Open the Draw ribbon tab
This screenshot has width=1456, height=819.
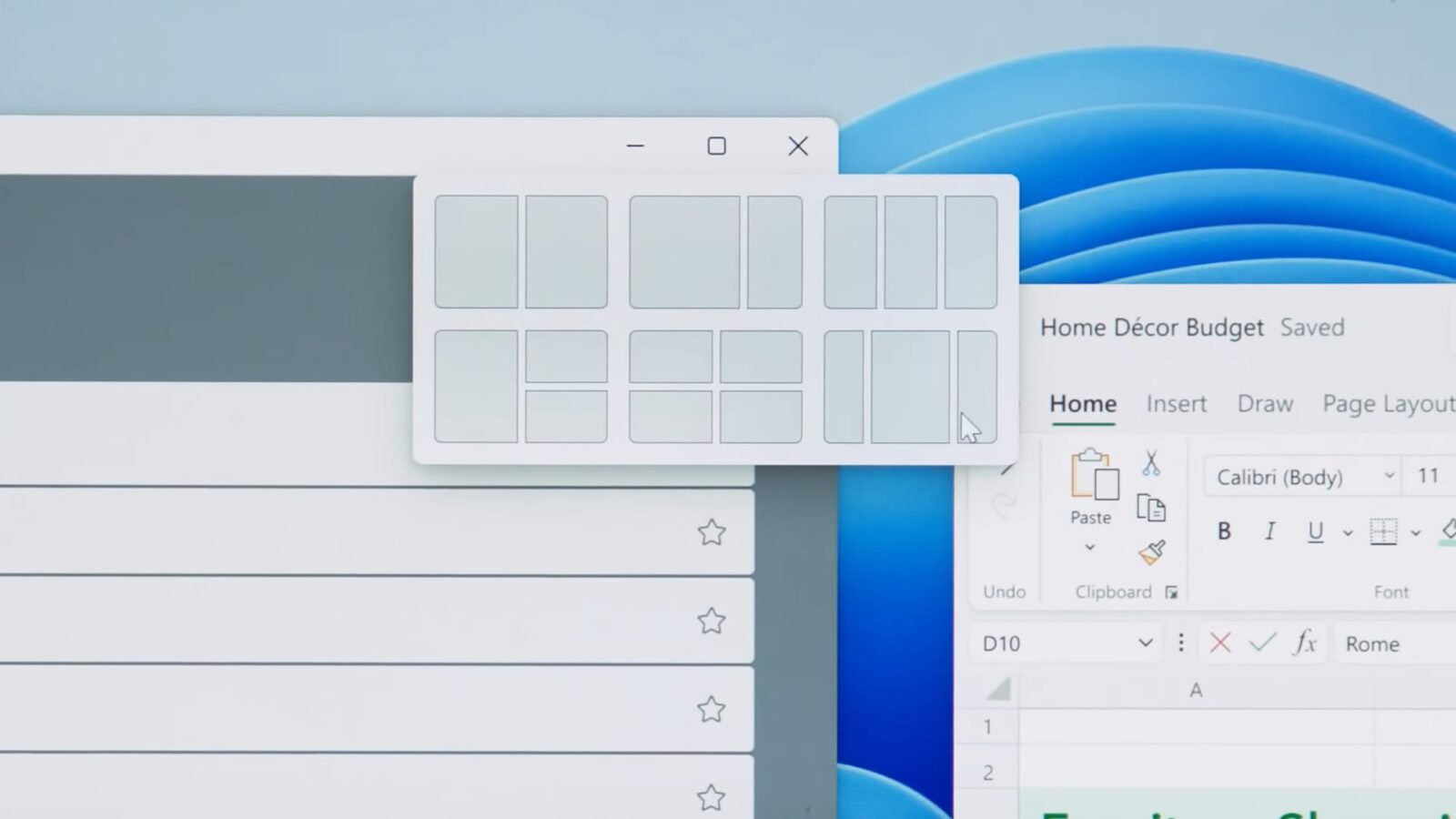coord(1265,403)
